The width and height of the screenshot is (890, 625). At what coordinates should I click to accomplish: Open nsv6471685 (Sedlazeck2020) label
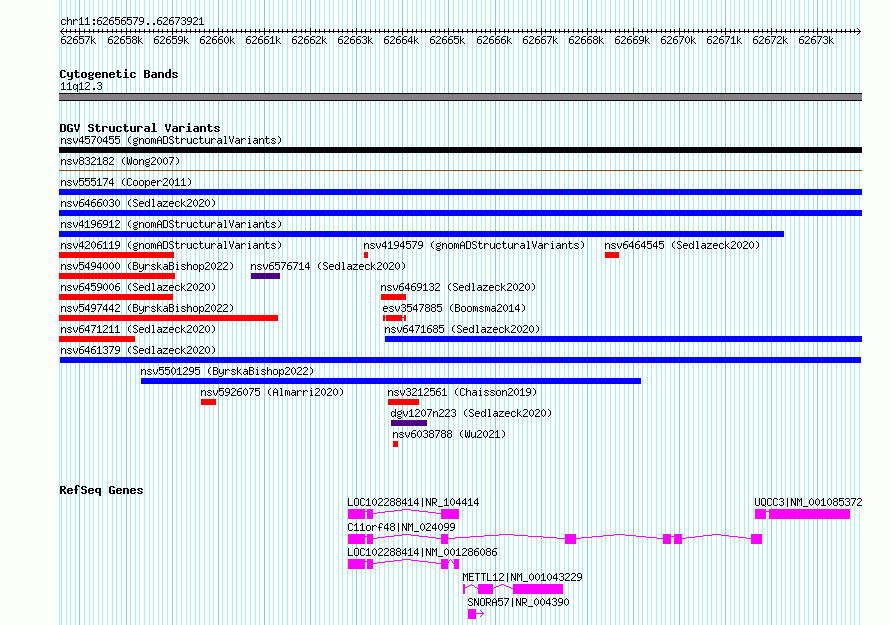coord(462,329)
